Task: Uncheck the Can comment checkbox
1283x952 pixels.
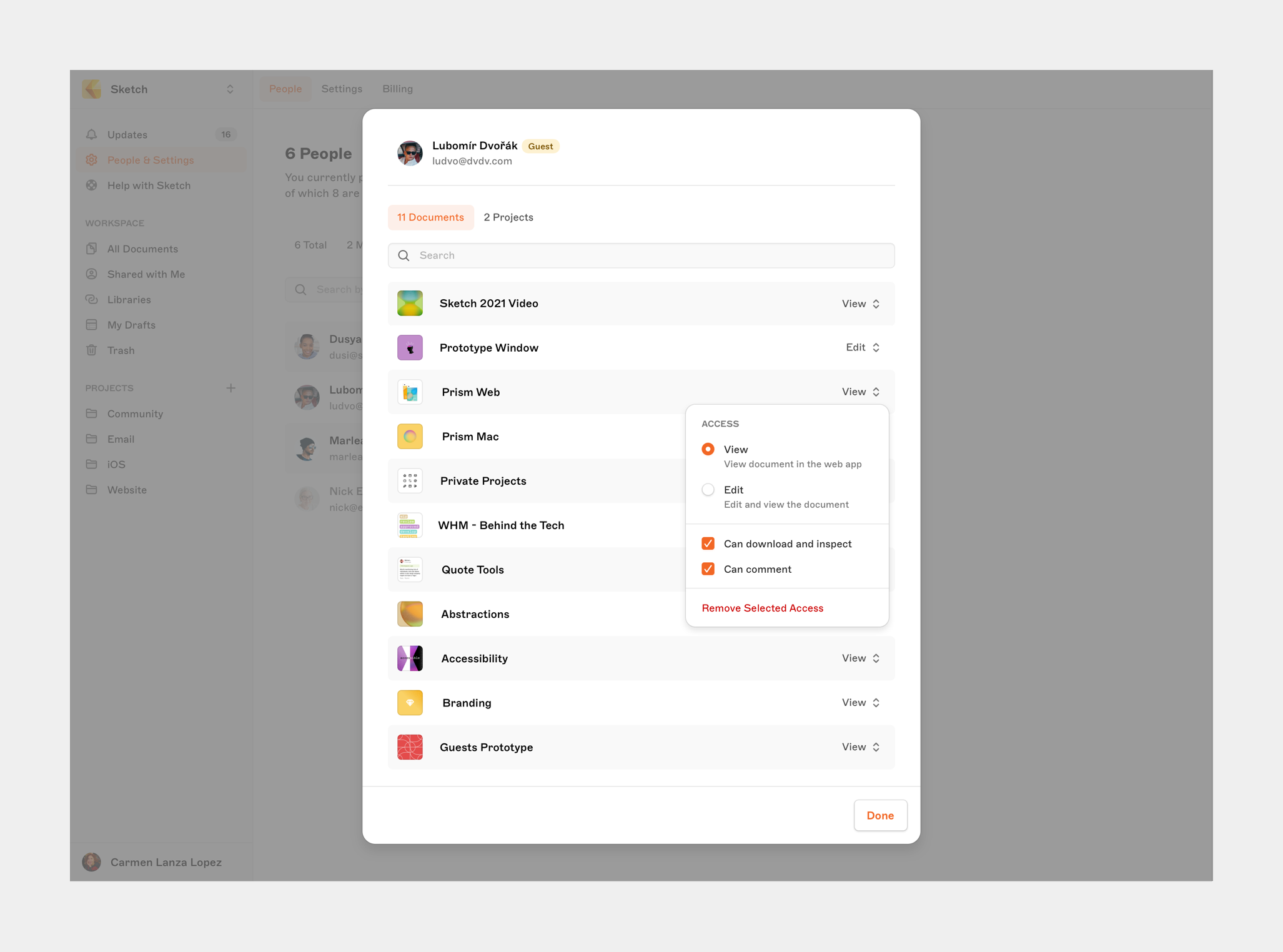Action: [x=708, y=569]
